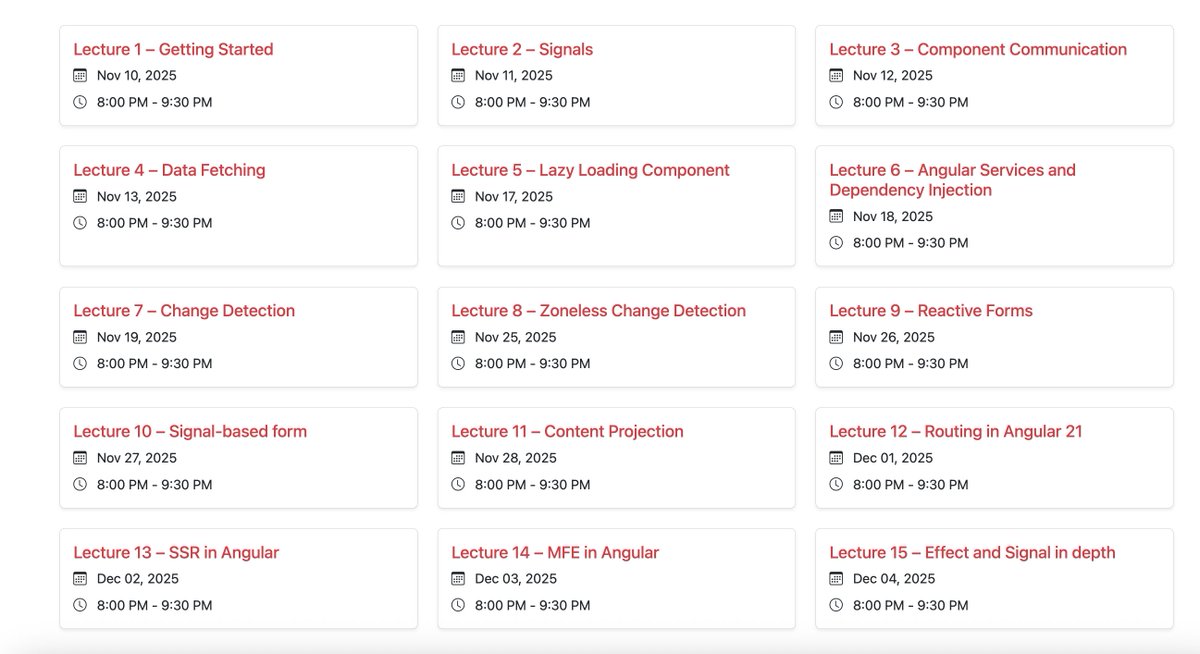Click the clock icon for Lecture 2
The width and height of the screenshot is (1200, 654).
tap(458, 101)
